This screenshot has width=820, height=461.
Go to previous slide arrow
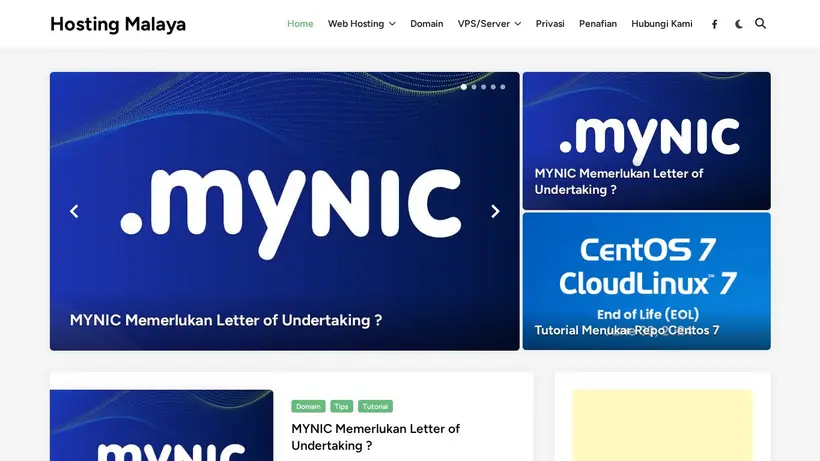74,211
